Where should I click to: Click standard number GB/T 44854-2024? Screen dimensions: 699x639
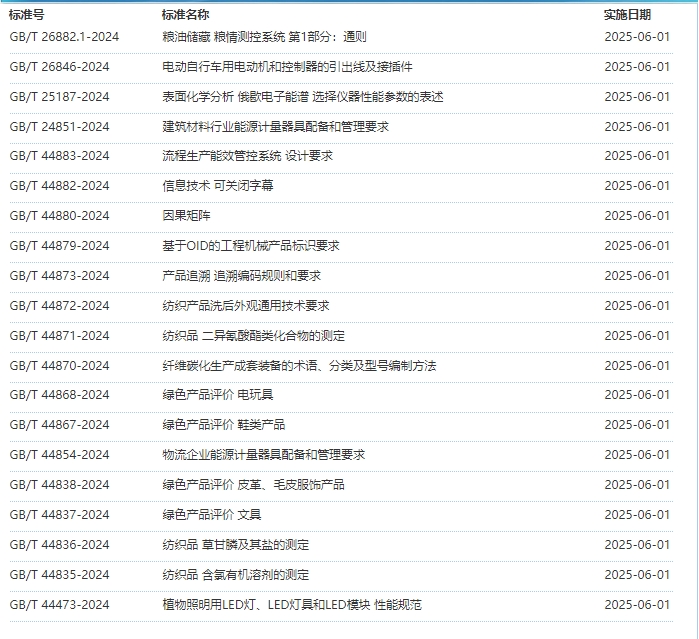coord(59,455)
